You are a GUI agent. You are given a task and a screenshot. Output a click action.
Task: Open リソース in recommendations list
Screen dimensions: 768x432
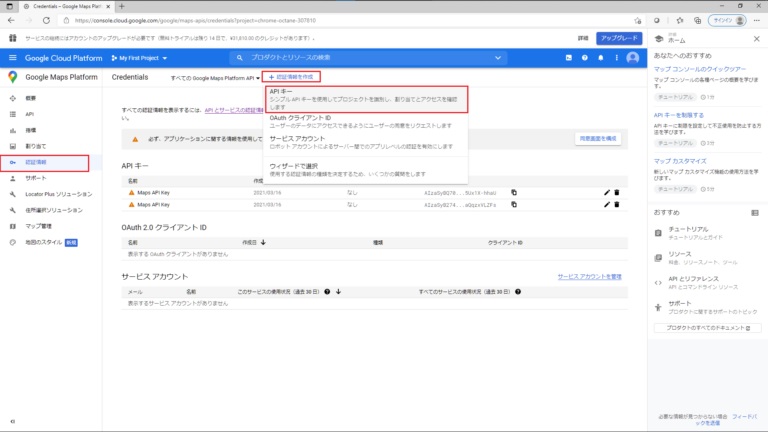coord(707,258)
